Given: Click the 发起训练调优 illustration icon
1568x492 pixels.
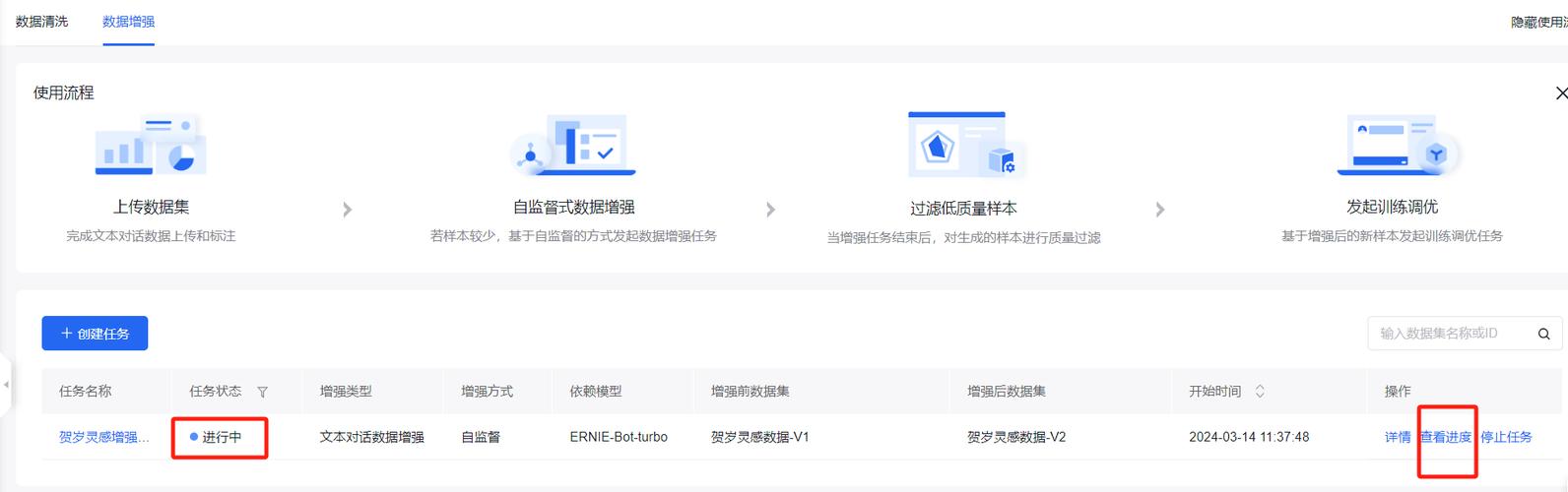Looking at the screenshot, I should [1399, 145].
